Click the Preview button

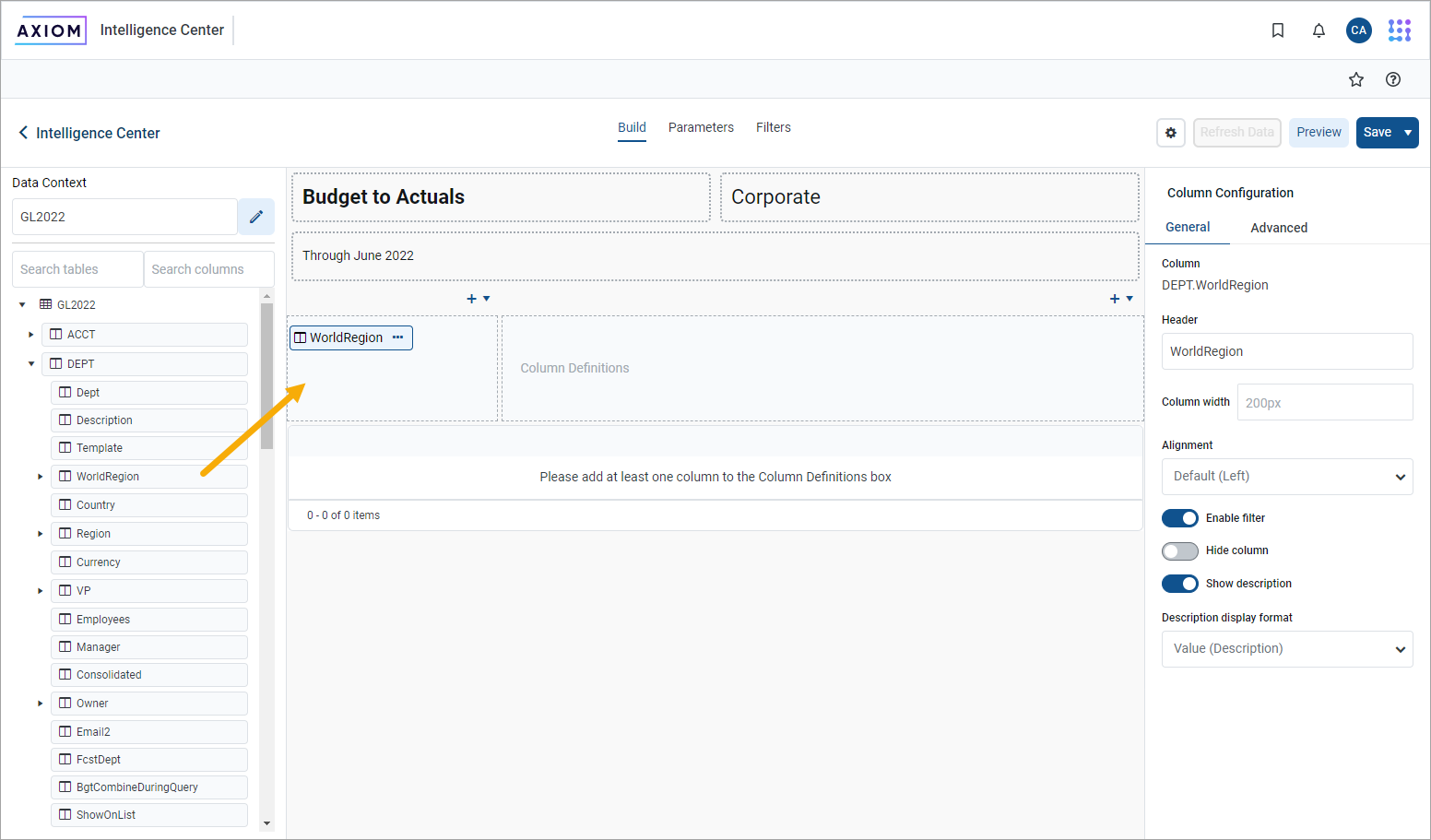pos(1318,133)
